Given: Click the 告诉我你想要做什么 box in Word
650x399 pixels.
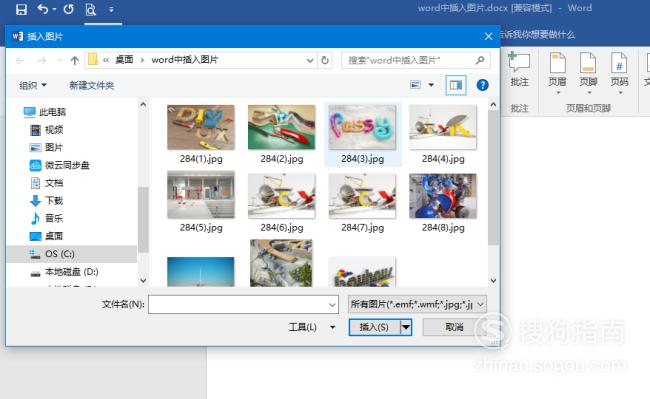Looking at the screenshot, I should coord(538,35).
